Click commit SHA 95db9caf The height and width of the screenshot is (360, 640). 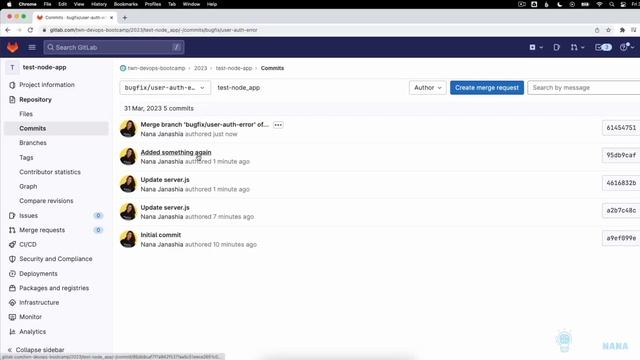coord(621,156)
